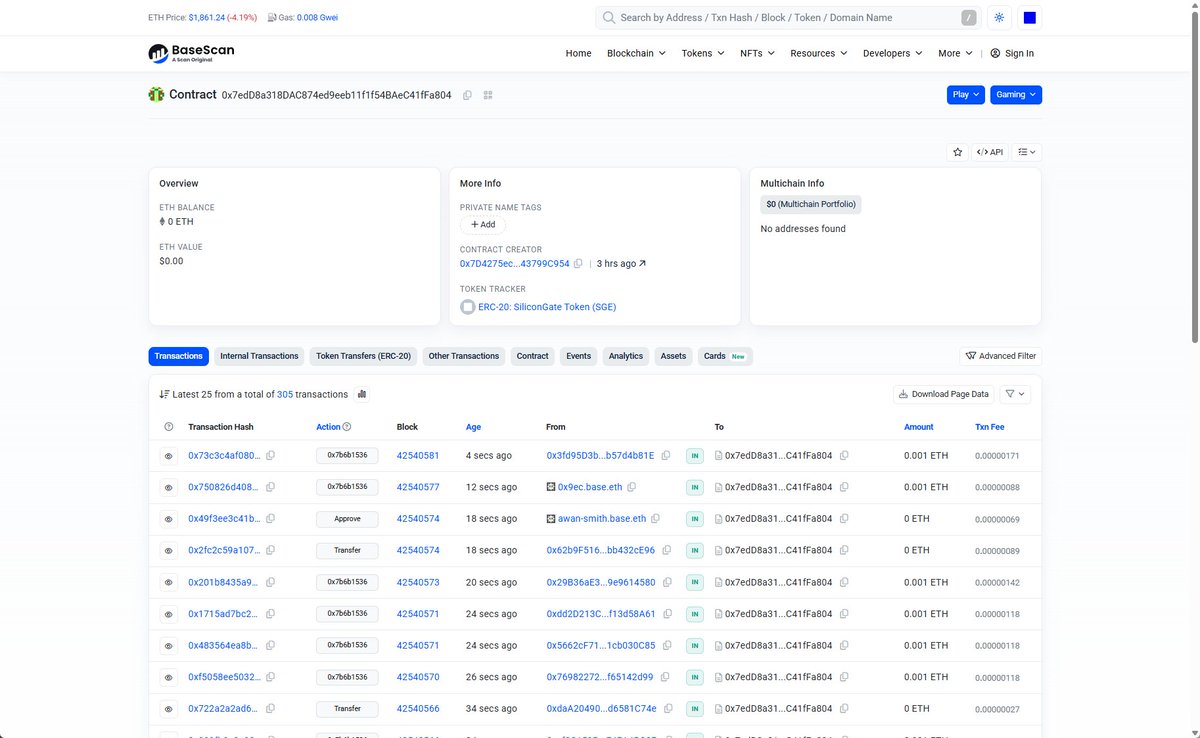Viewport: 1200px width, 738px height.
Task: Click the blue Base network icon
Action: point(1030,18)
